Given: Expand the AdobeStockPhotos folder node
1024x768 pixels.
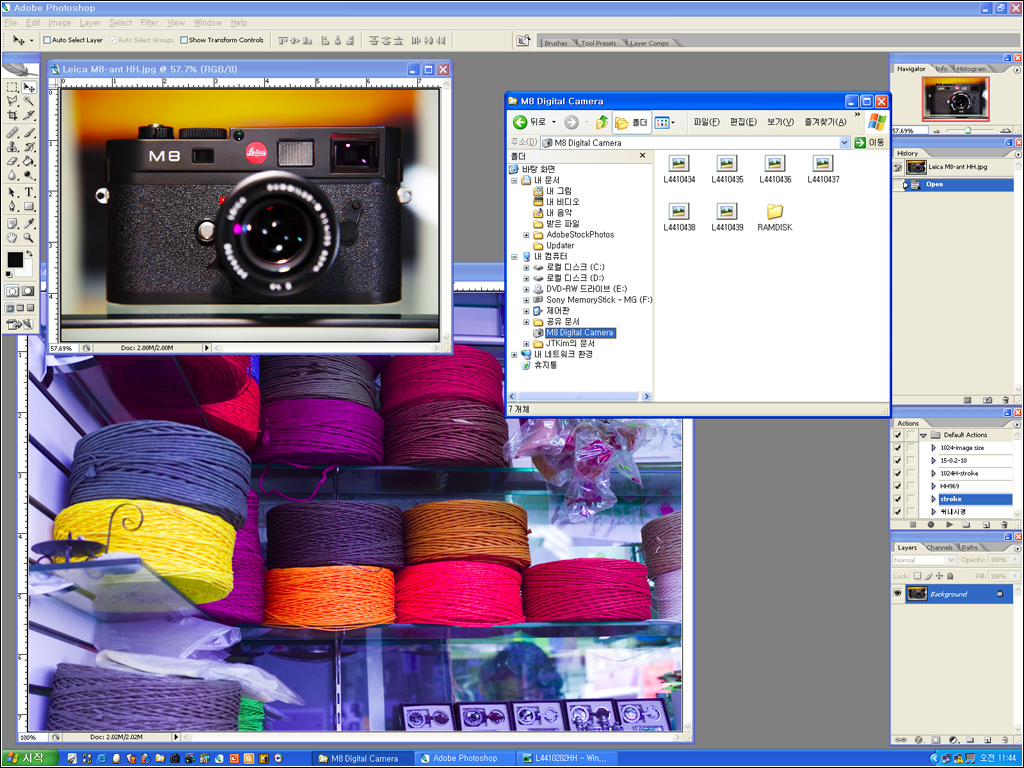Looking at the screenshot, I should point(526,234).
